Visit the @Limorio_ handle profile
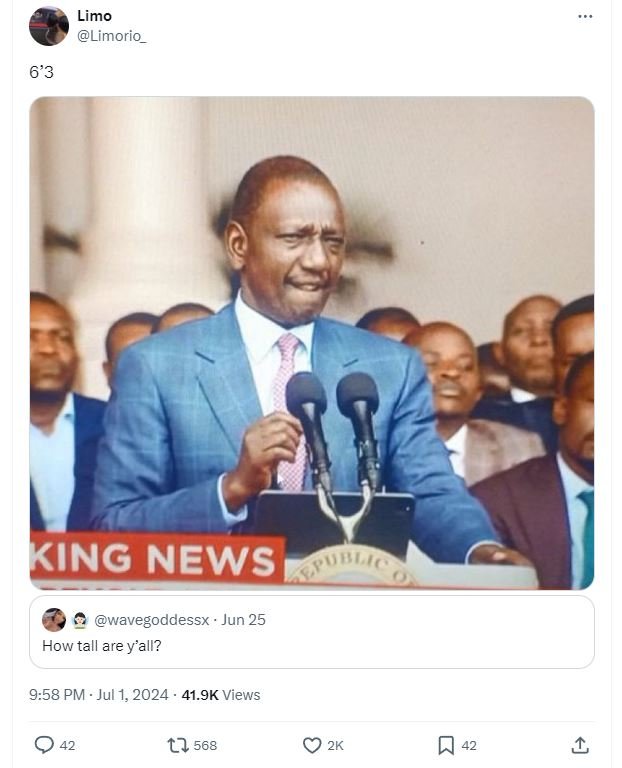622x768 pixels. point(112,36)
